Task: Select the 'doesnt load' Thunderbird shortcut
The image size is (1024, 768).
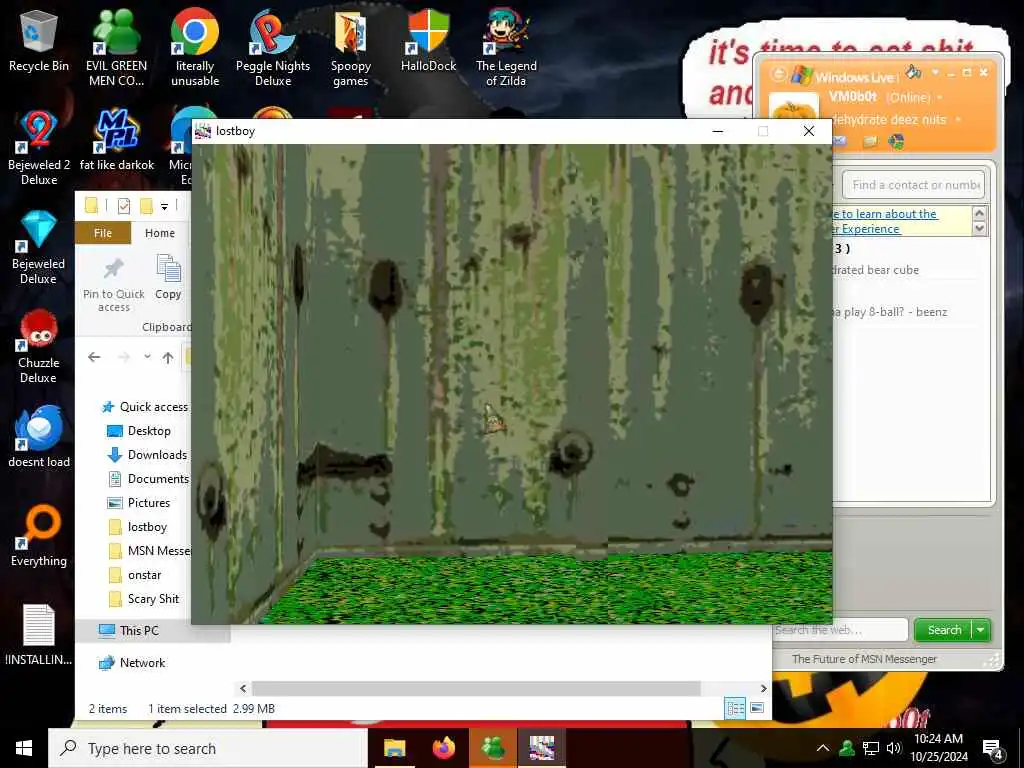Action: [39, 436]
